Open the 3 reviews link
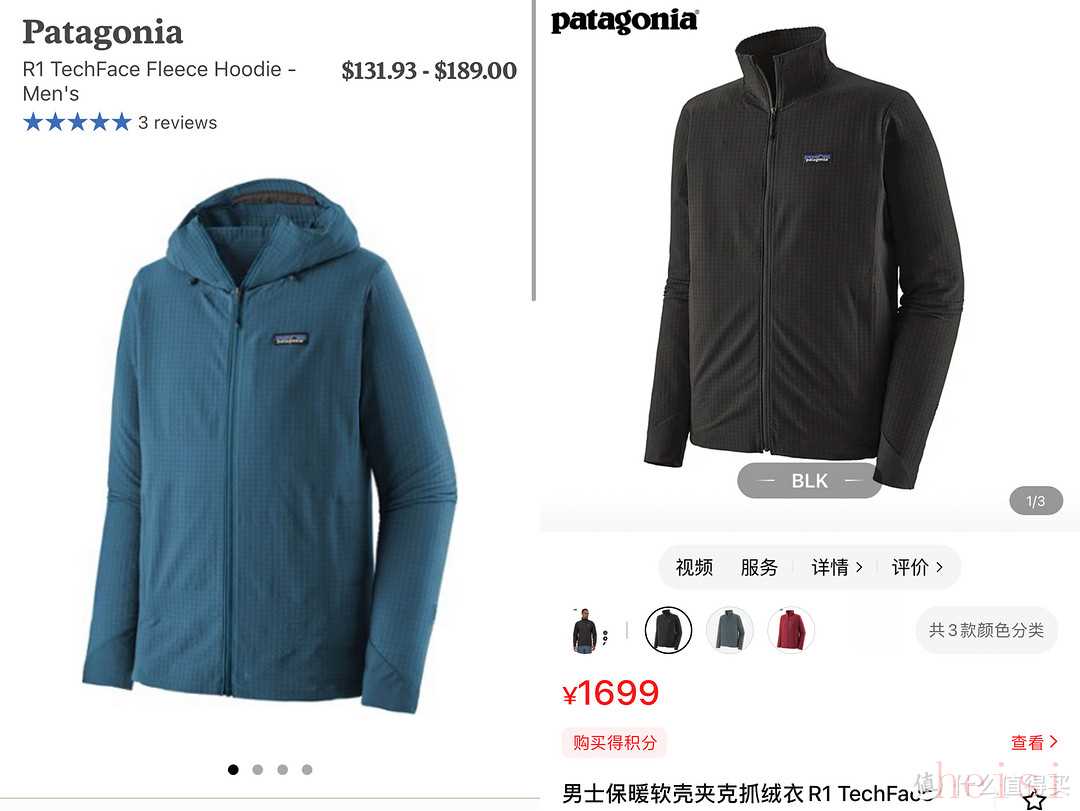 [177, 123]
